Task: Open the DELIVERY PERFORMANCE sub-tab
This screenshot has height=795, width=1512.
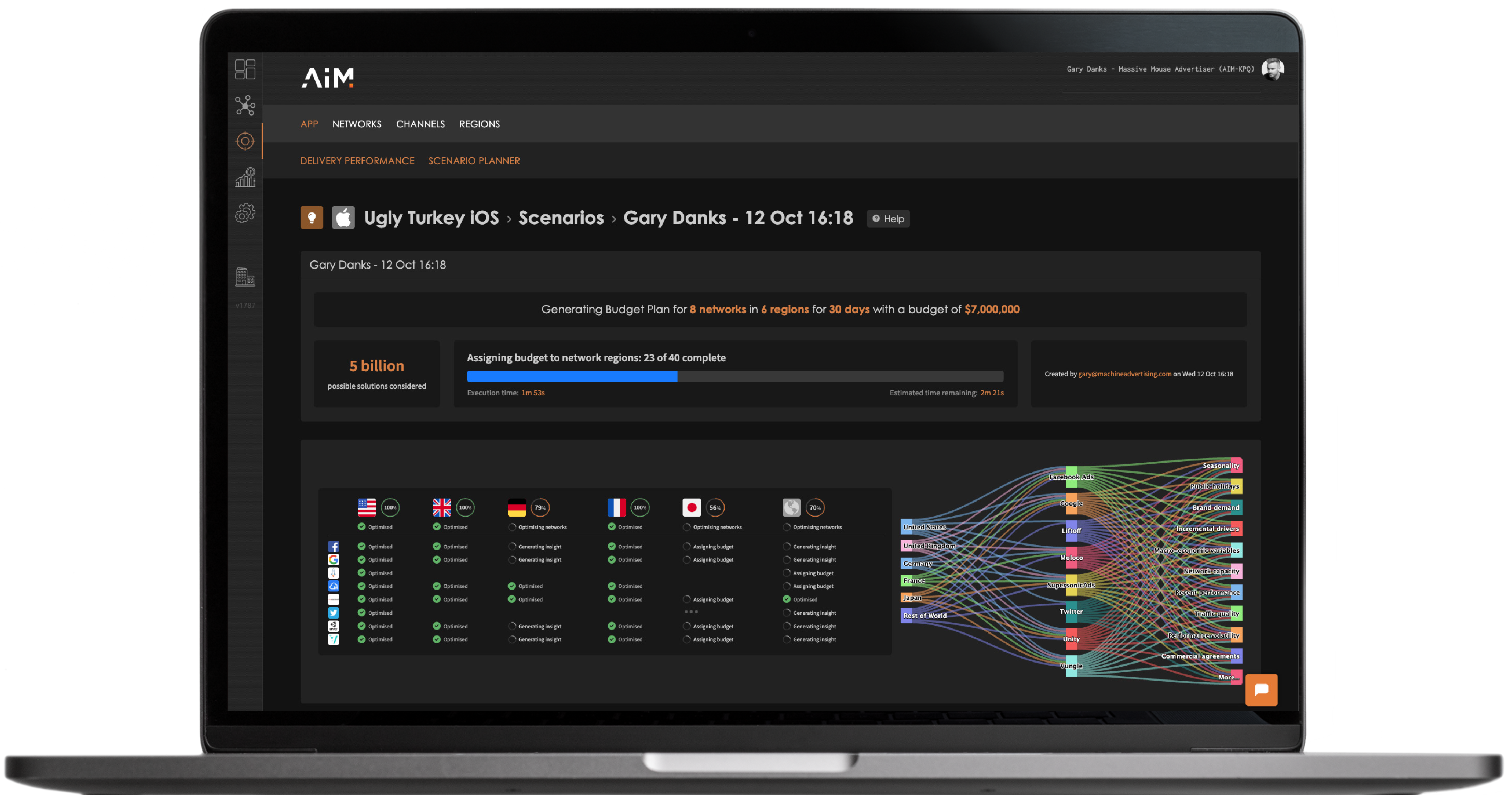Action: pos(357,161)
